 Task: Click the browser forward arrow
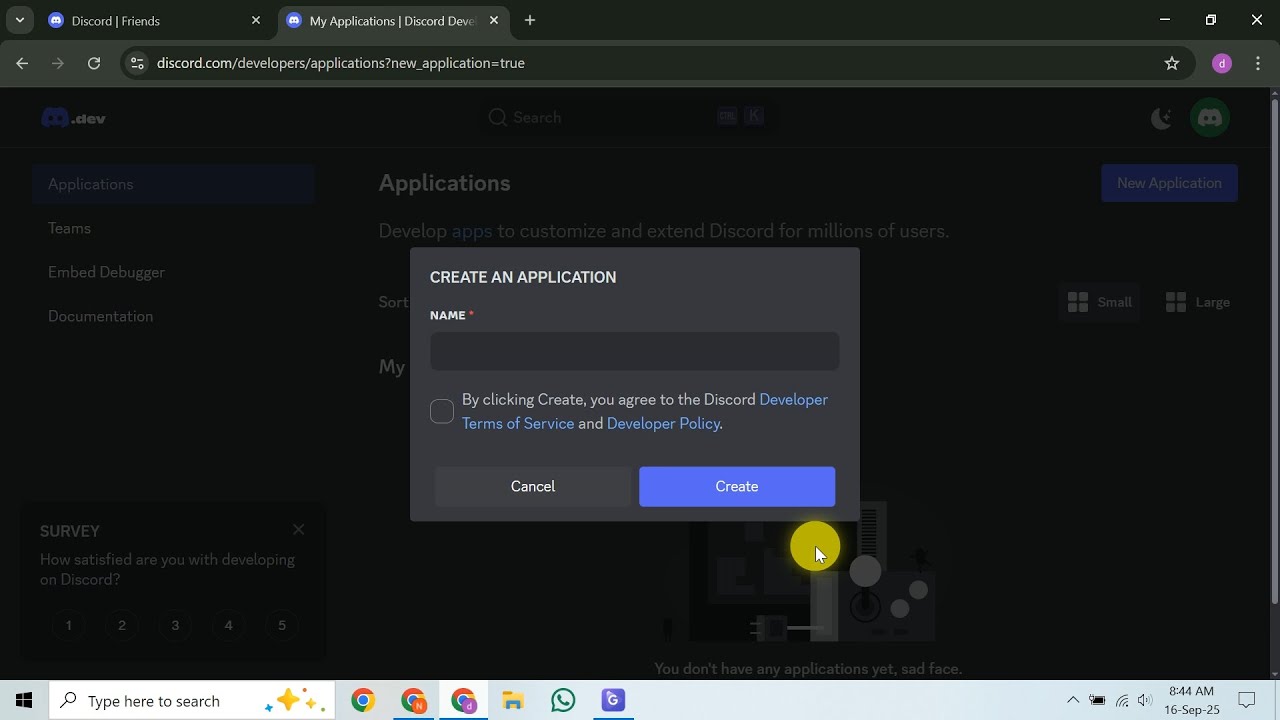(x=58, y=63)
